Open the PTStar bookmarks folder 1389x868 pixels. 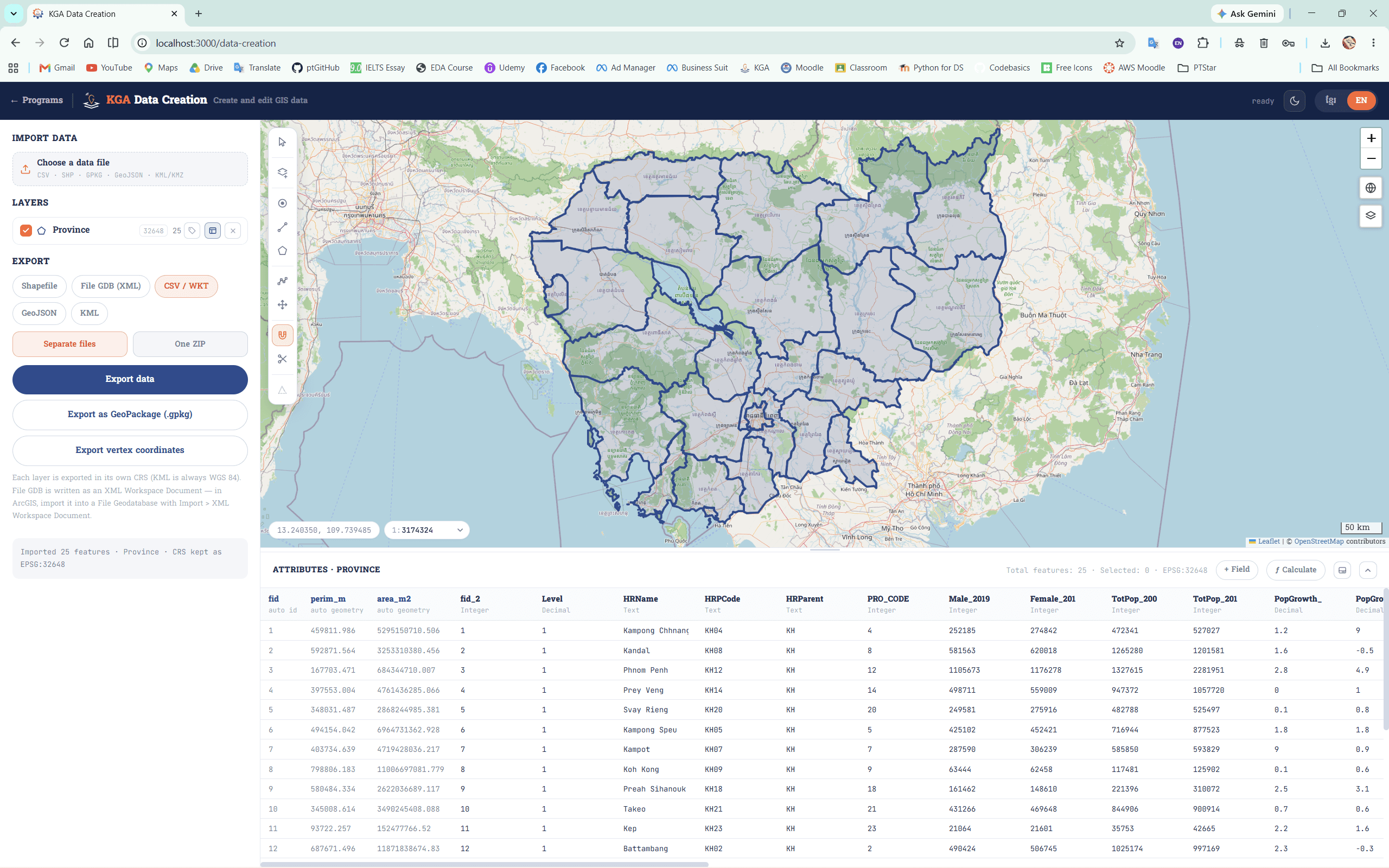tap(1196, 68)
